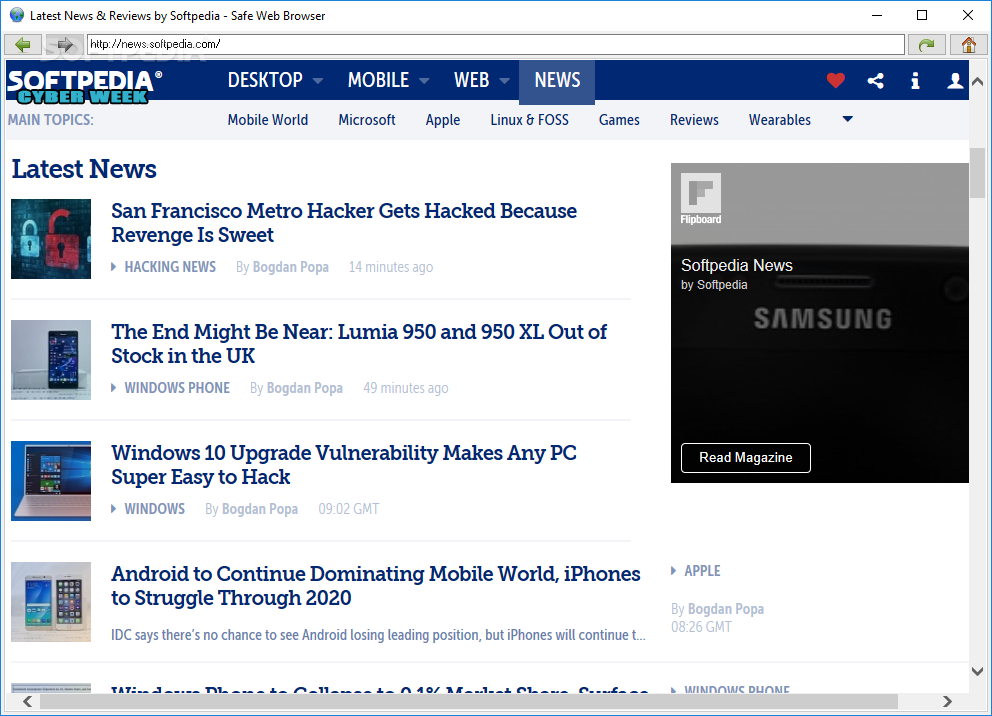Expand more main topics dropdown arrow

pos(848,119)
